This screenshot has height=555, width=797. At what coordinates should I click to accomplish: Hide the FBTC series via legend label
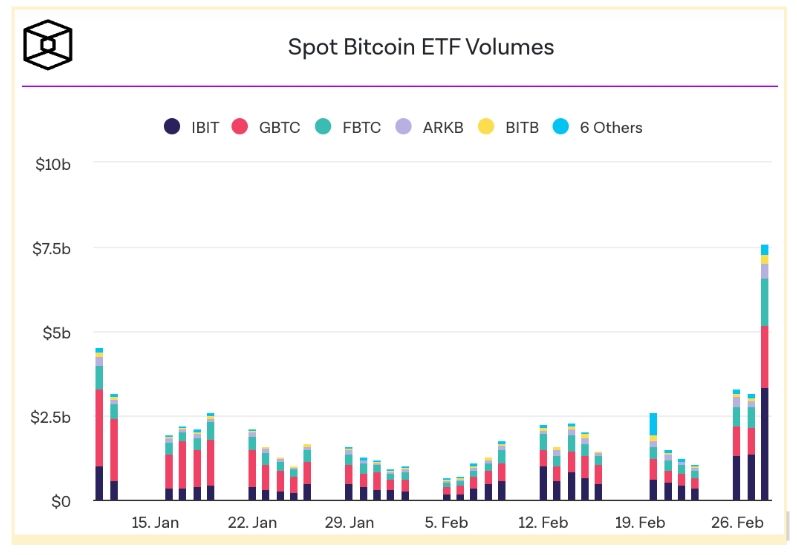click(360, 127)
